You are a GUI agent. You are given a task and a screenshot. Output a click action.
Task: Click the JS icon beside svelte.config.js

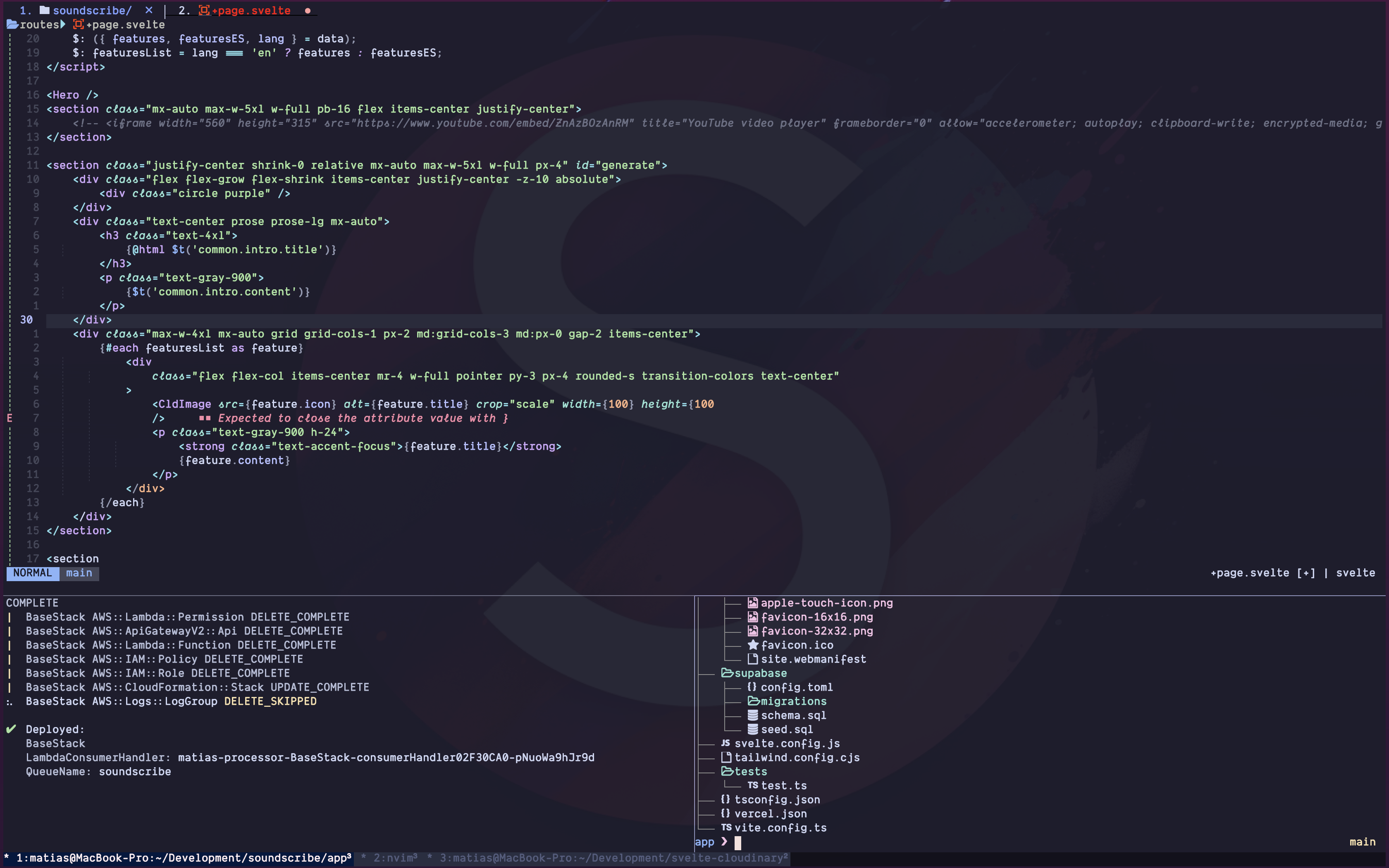click(726, 743)
